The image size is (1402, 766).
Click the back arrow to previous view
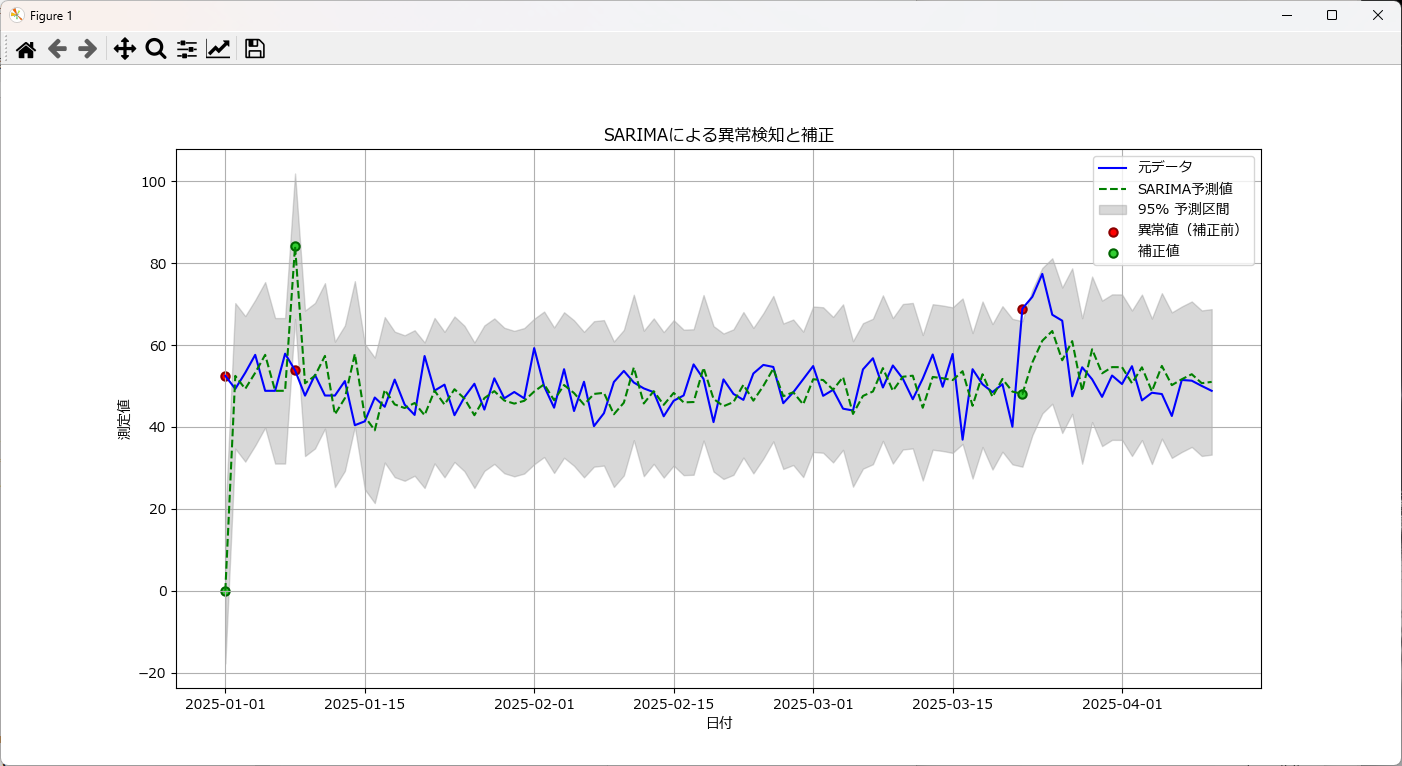click(57, 48)
